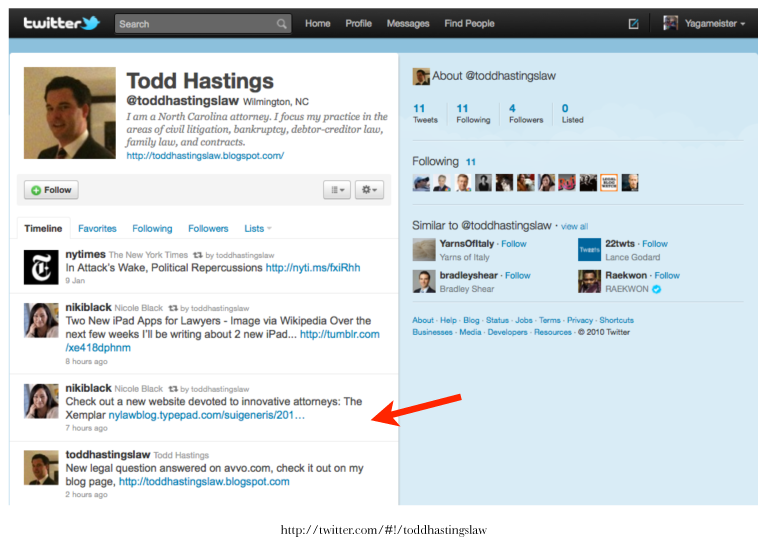This screenshot has height=556, width=767.
Task: Click last avatar in Following grid
Action: click(x=630, y=183)
